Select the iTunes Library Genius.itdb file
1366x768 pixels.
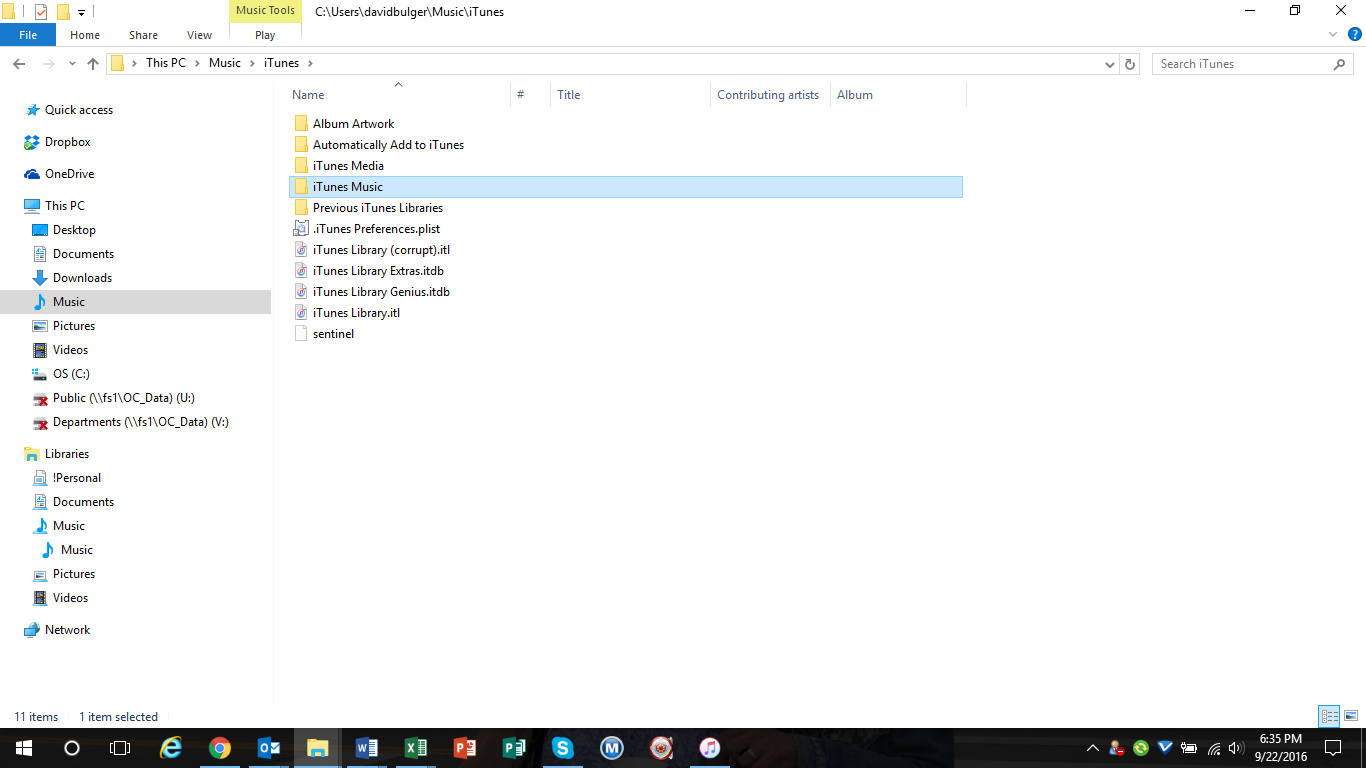click(381, 291)
